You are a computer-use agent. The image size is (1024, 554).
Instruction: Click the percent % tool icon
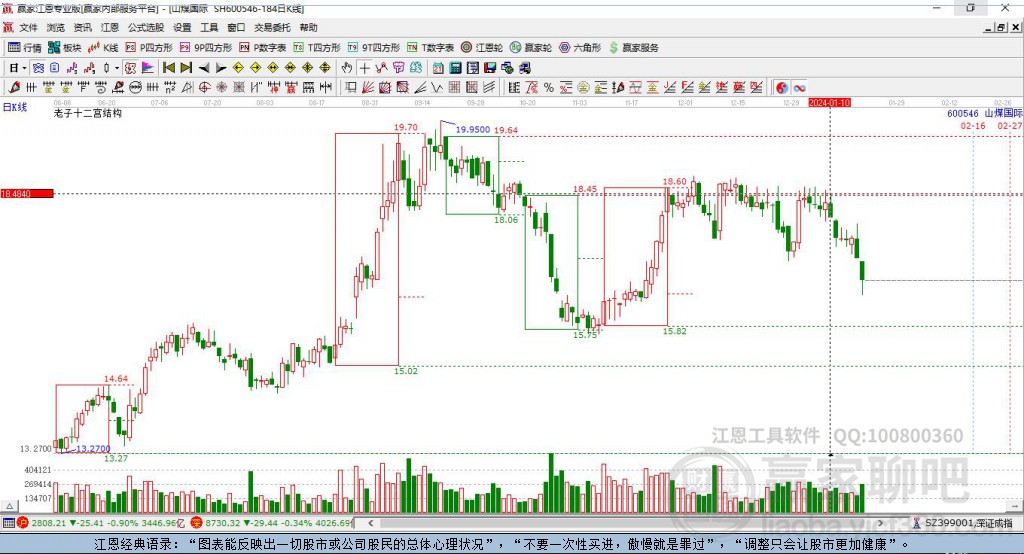[x=549, y=88]
